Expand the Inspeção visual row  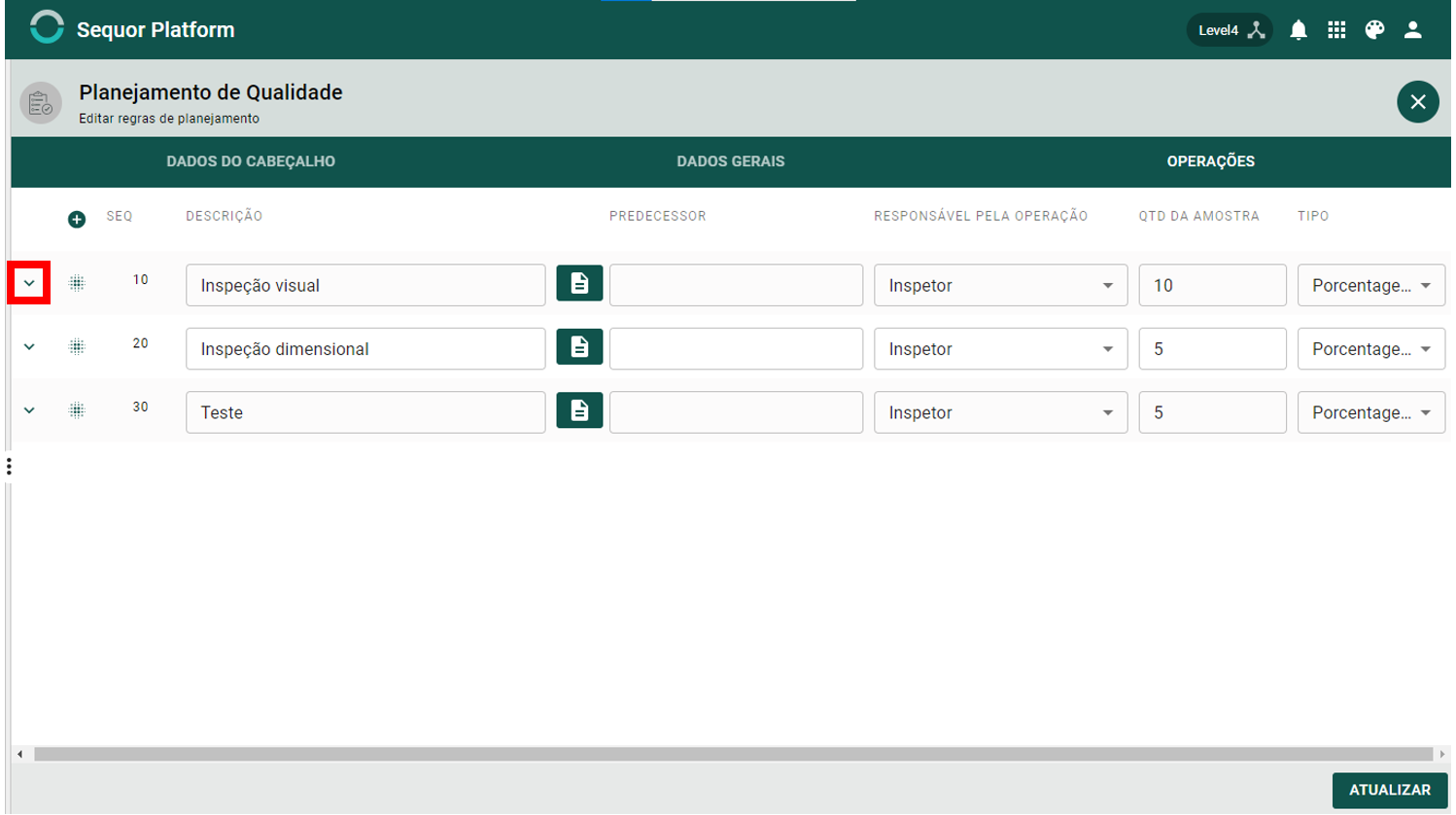click(x=29, y=283)
